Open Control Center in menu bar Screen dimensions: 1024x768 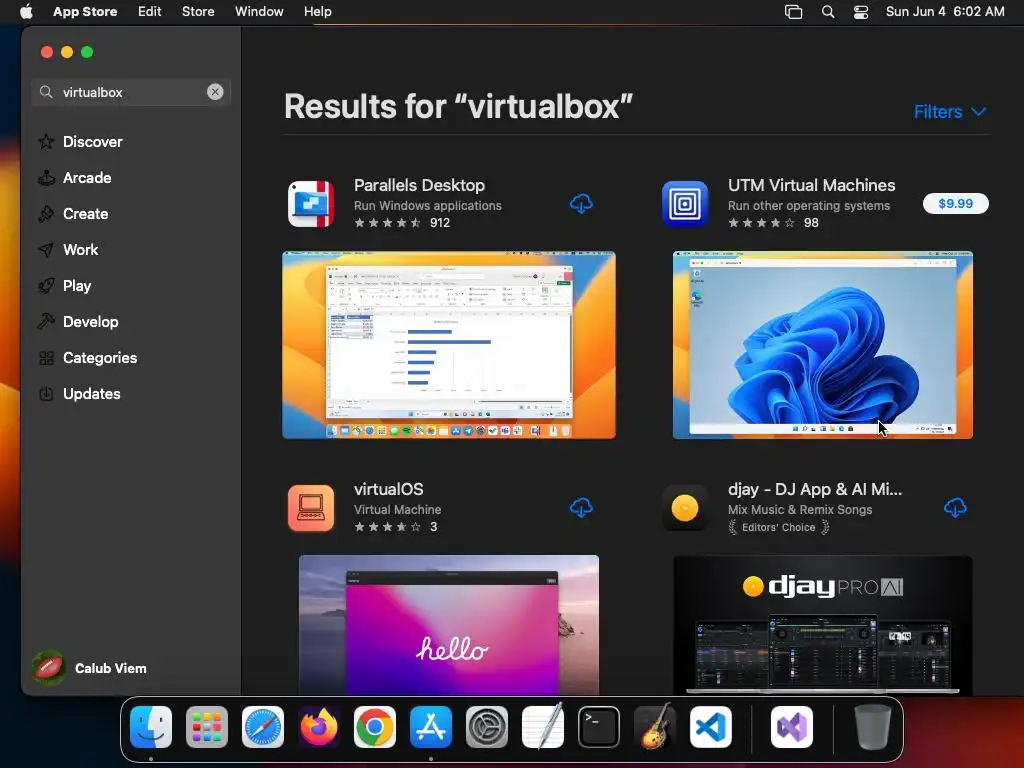[x=861, y=12]
